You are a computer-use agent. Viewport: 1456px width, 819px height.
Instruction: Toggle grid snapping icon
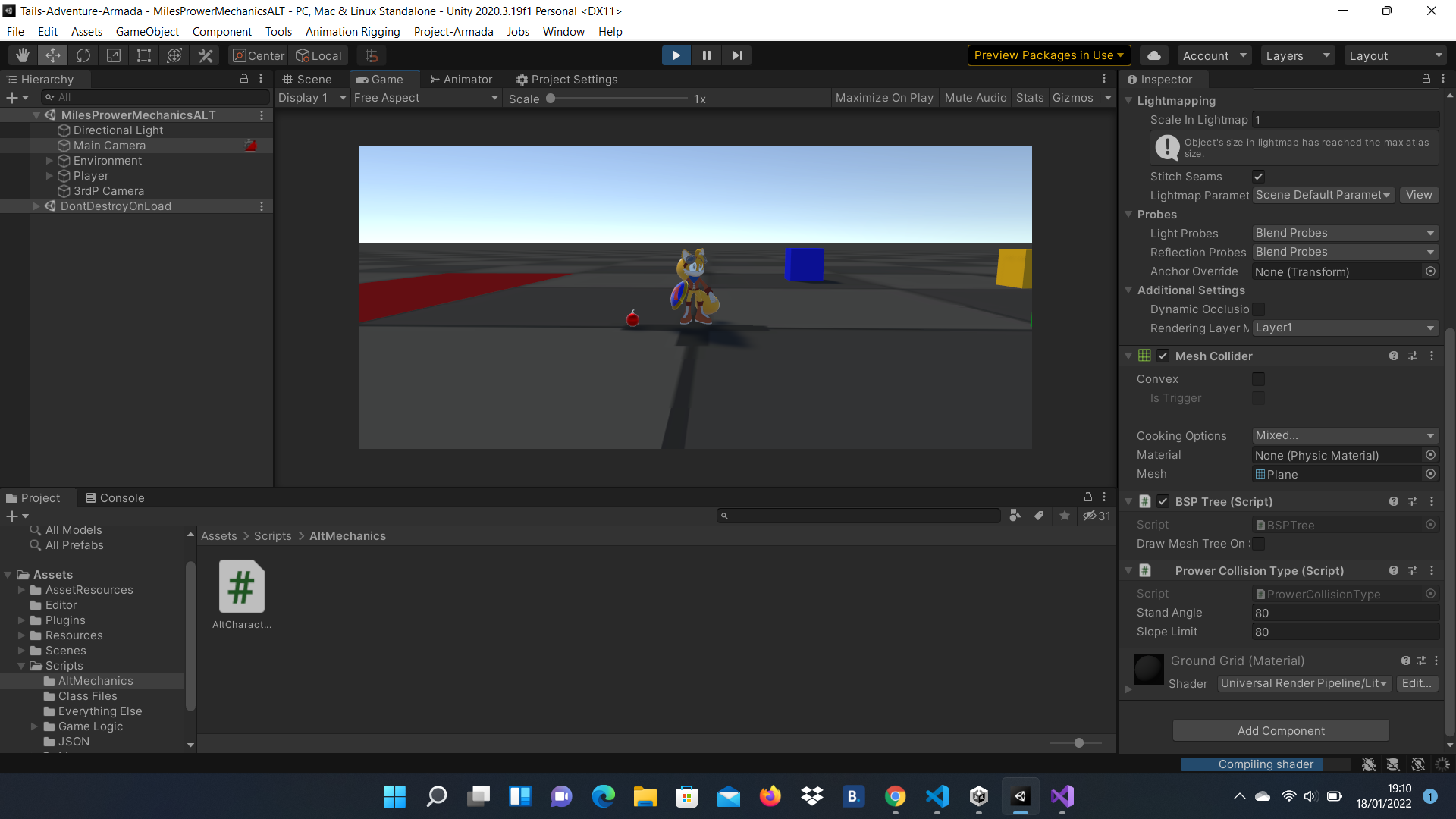coord(372,55)
